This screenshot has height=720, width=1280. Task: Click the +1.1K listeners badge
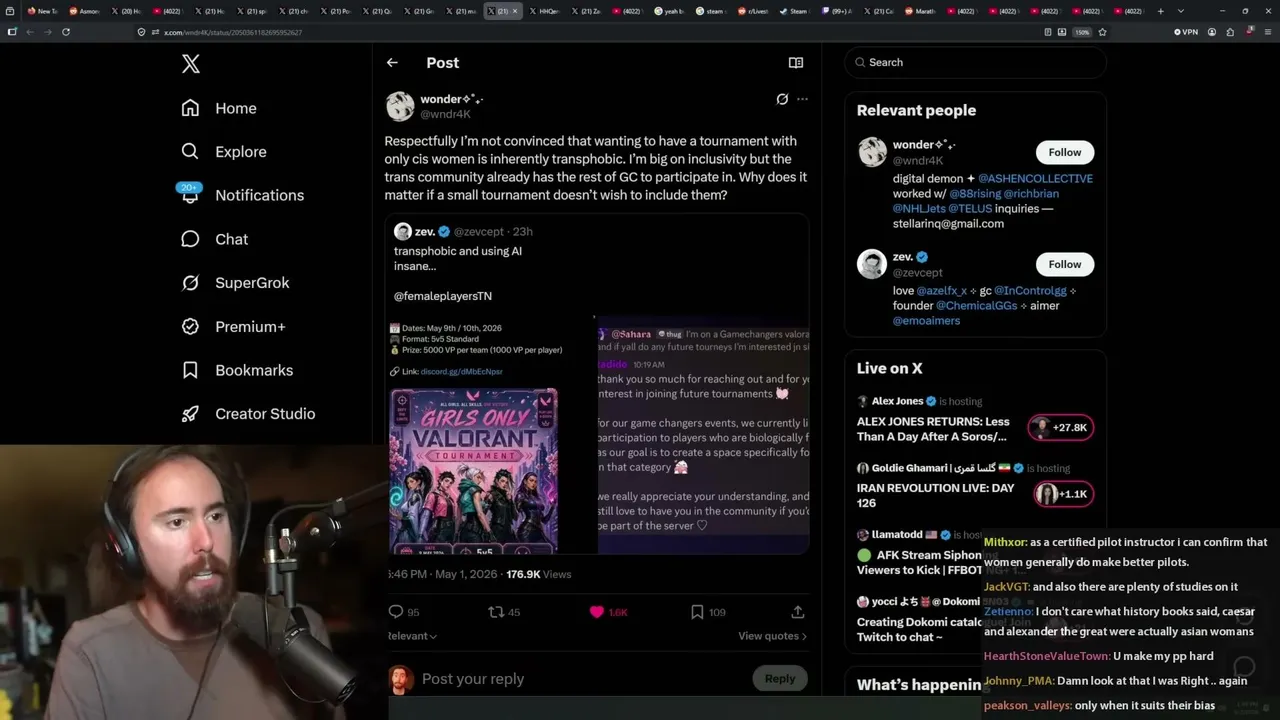coord(1064,494)
